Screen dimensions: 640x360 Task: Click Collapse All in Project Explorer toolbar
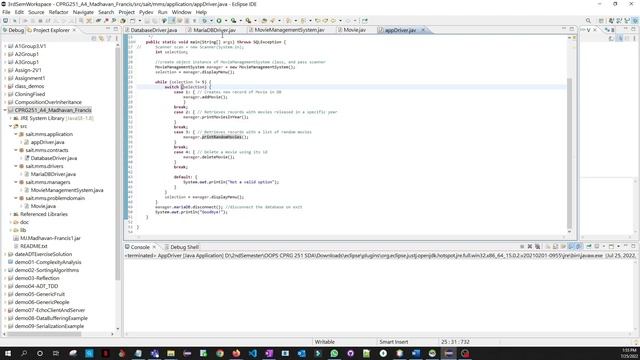tap(94, 38)
